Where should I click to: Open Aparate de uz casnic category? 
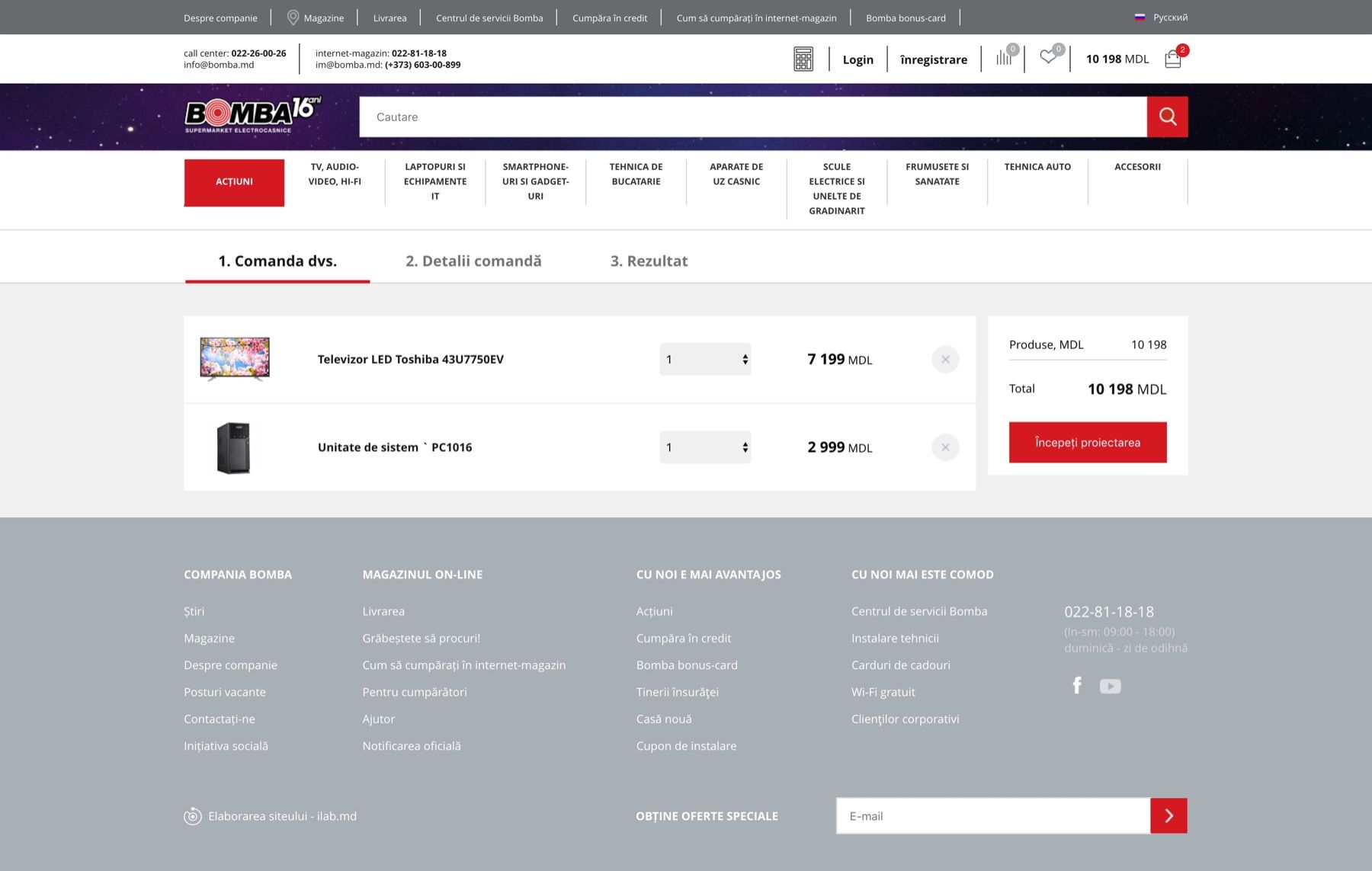click(736, 174)
